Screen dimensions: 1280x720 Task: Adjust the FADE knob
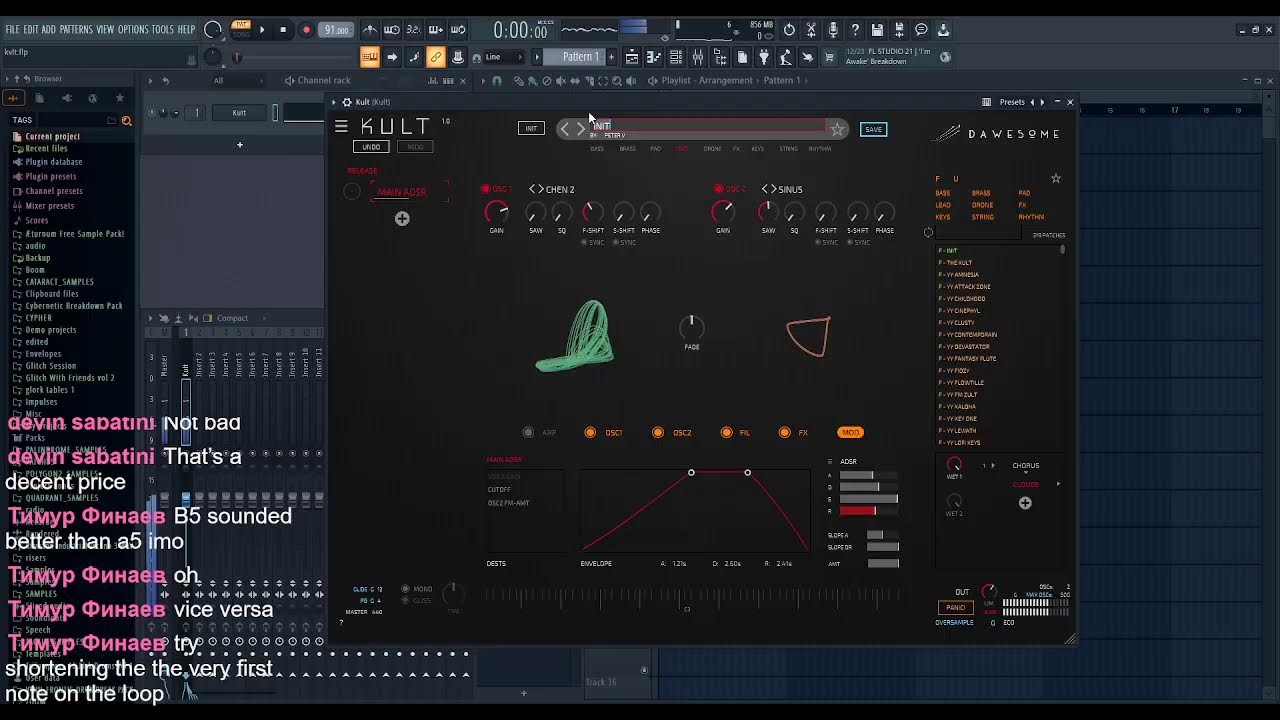691,327
